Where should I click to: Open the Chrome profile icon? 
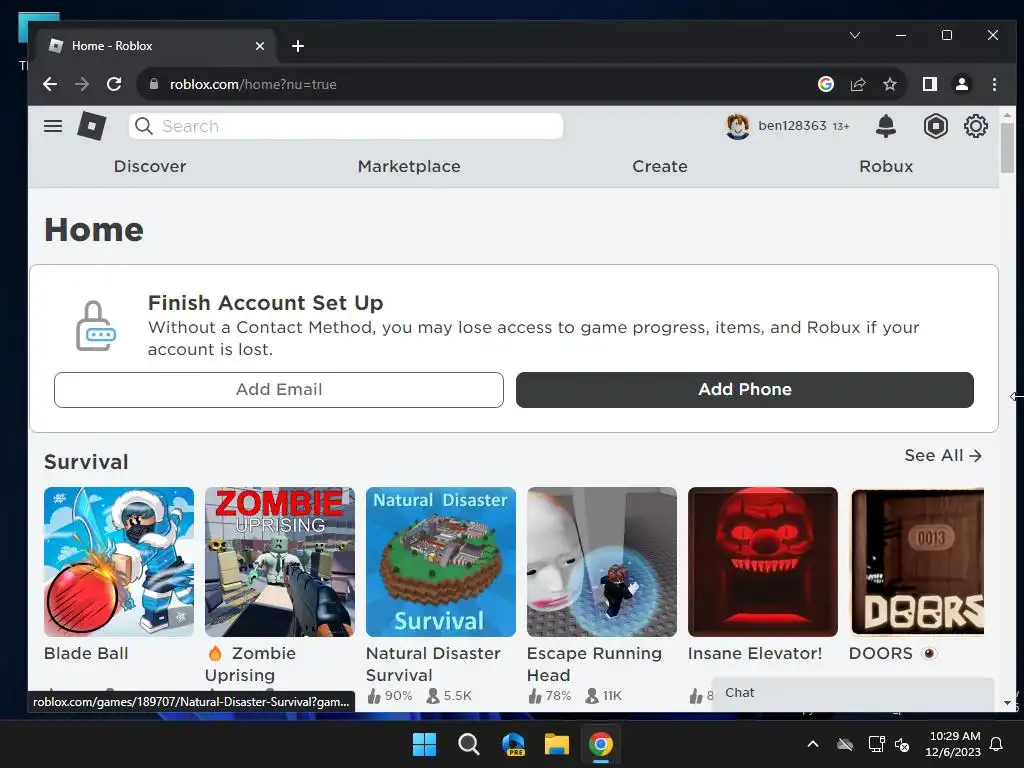961,84
